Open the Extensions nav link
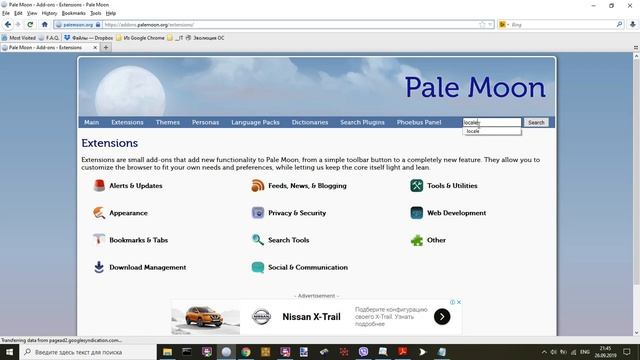The width and height of the screenshot is (640, 360). click(127, 122)
